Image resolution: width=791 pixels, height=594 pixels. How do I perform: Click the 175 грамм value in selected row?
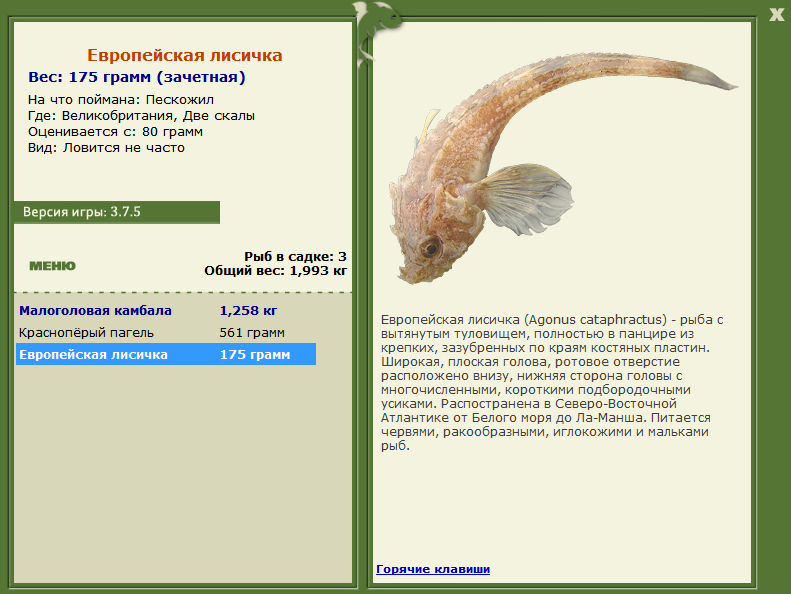[255, 354]
